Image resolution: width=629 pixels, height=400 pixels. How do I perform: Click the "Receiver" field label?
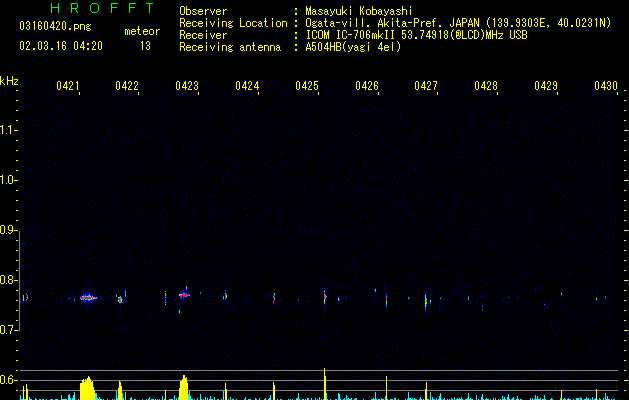coord(203,35)
